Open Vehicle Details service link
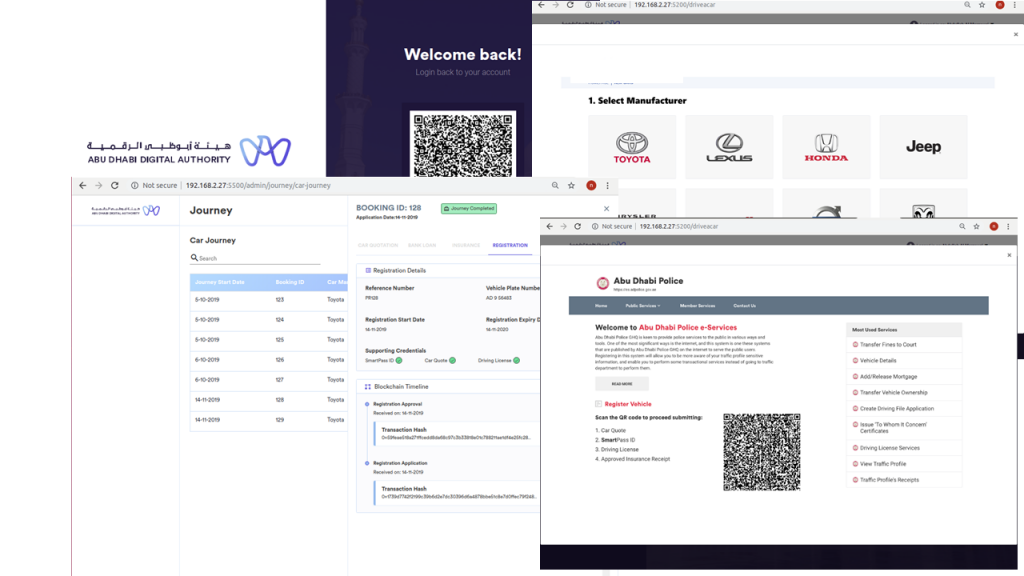The height and width of the screenshot is (576, 1024). (878, 360)
